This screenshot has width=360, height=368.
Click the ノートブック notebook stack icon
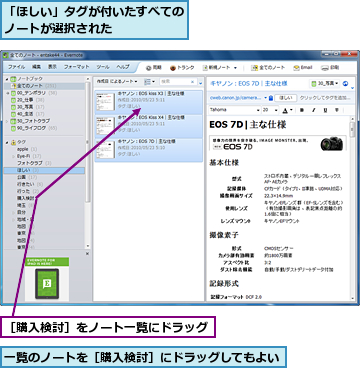(x=13, y=79)
